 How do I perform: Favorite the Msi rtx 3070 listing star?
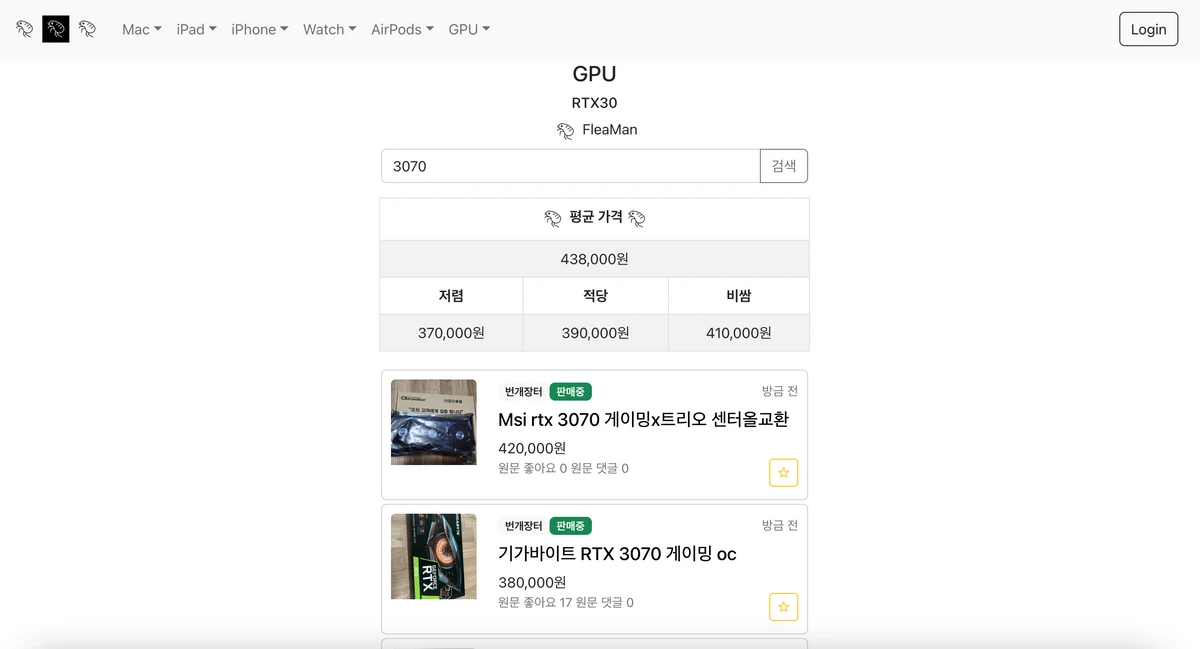(x=784, y=473)
